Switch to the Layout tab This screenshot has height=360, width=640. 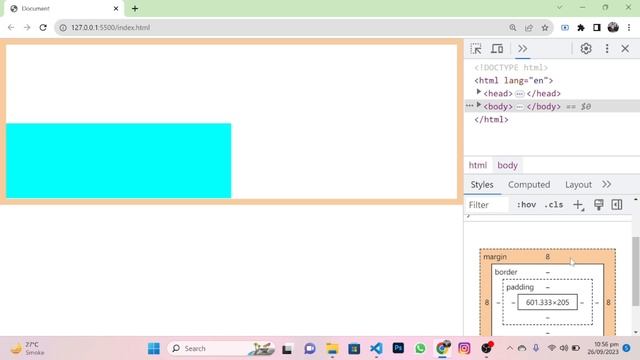click(x=578, y=184)
